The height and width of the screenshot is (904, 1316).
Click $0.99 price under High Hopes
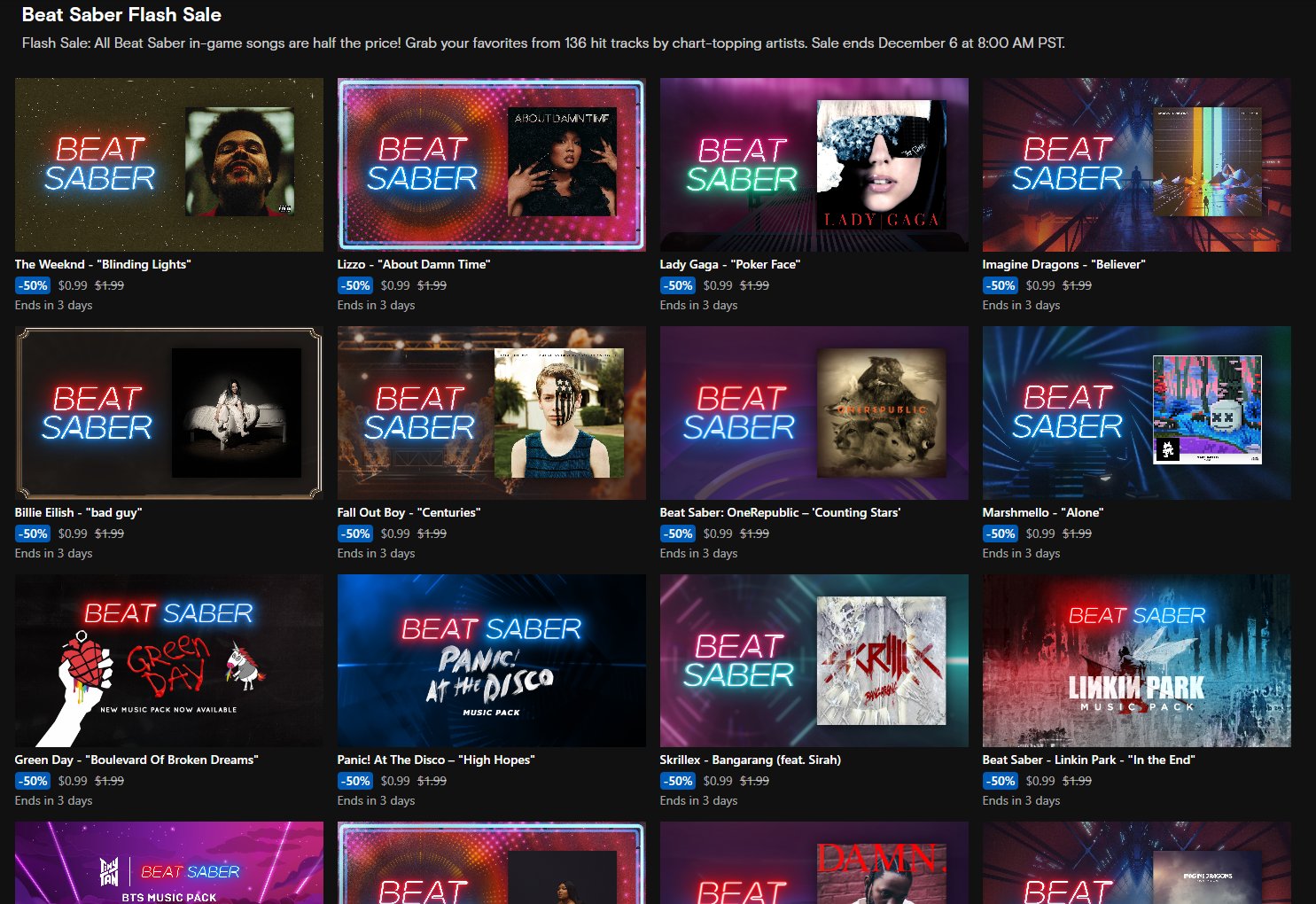[395, 781]
